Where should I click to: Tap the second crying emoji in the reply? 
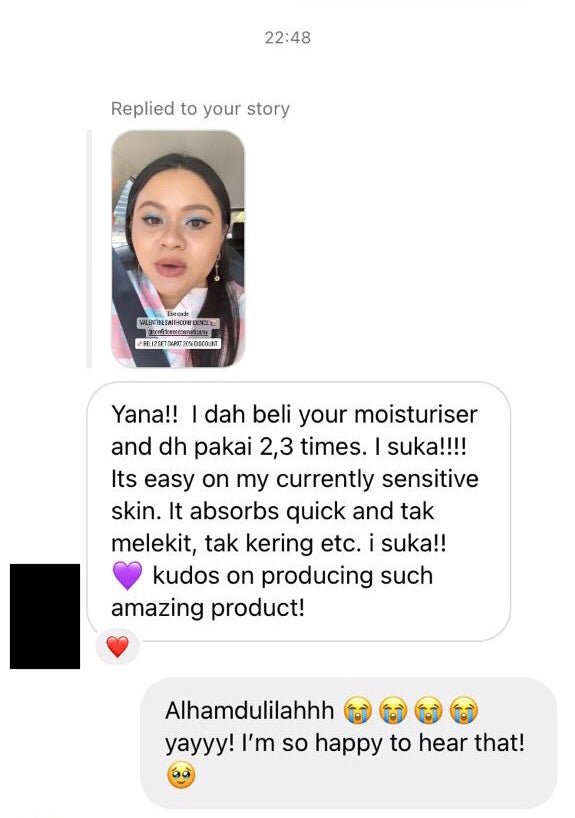pyautogui.click(x=393, y=711)
